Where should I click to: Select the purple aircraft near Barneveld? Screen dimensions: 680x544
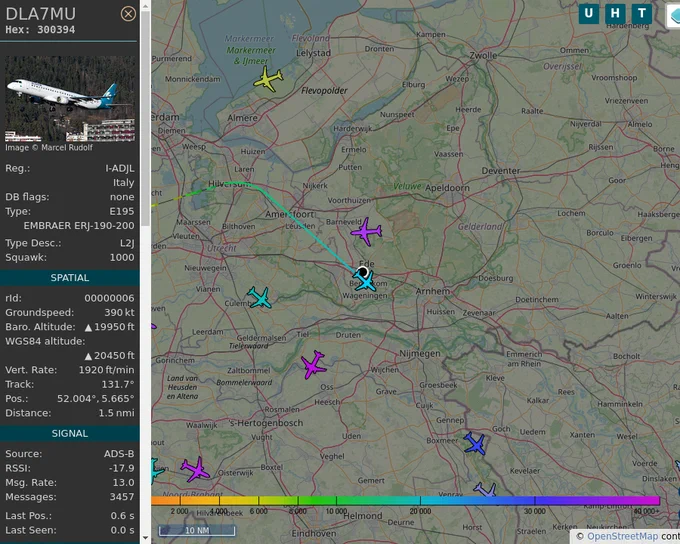click(366, 231)
